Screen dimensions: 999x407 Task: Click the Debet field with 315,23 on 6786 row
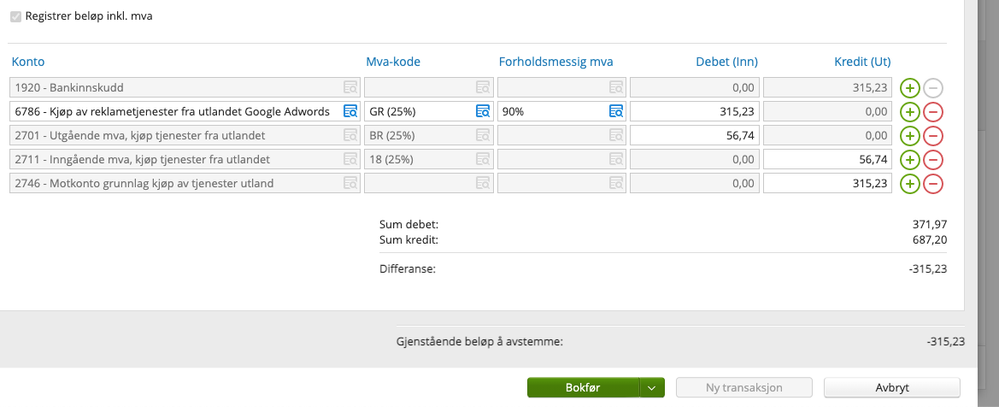tap(694, 111)
